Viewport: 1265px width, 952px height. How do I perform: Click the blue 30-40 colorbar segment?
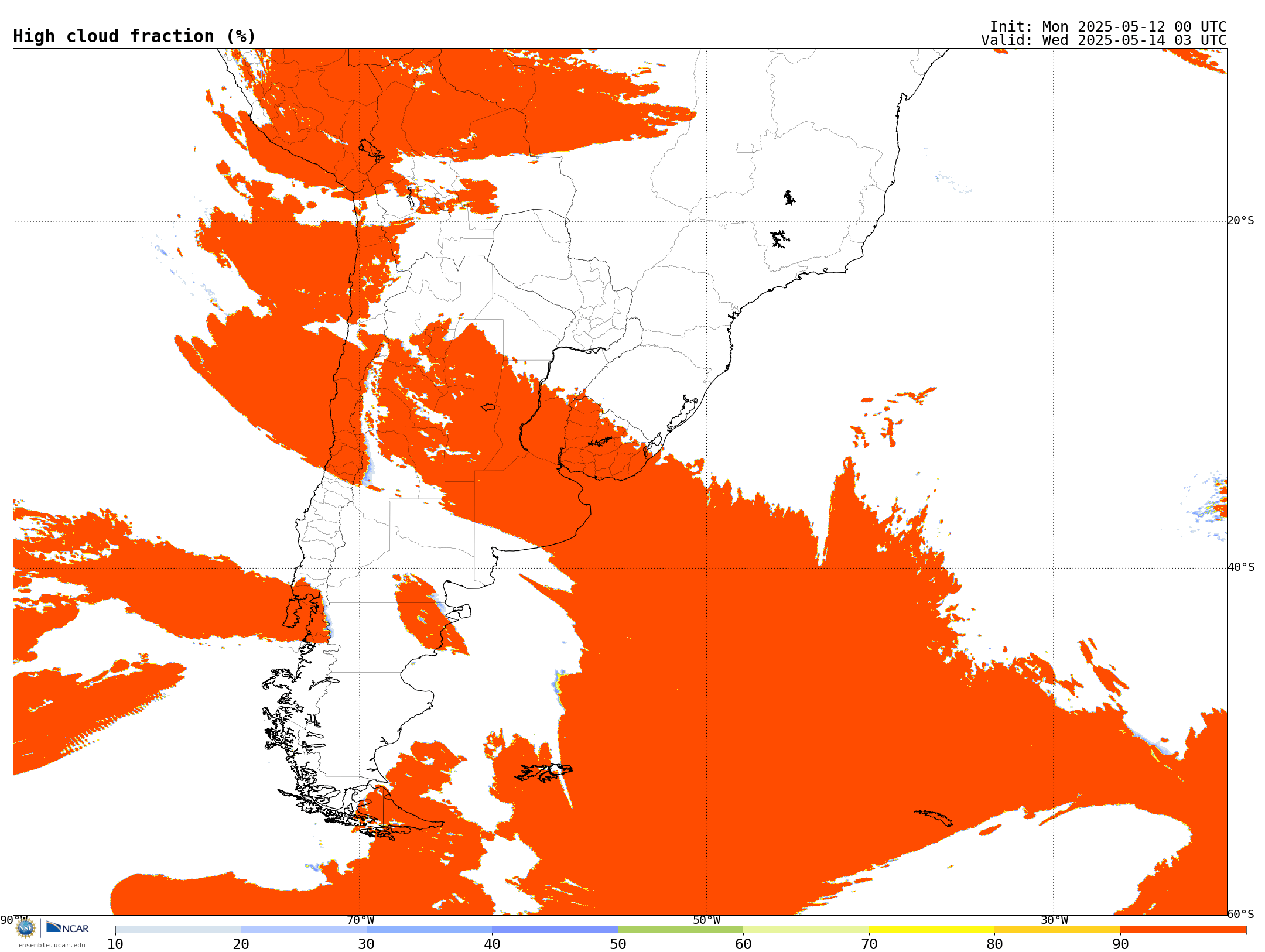coord(429,930)
